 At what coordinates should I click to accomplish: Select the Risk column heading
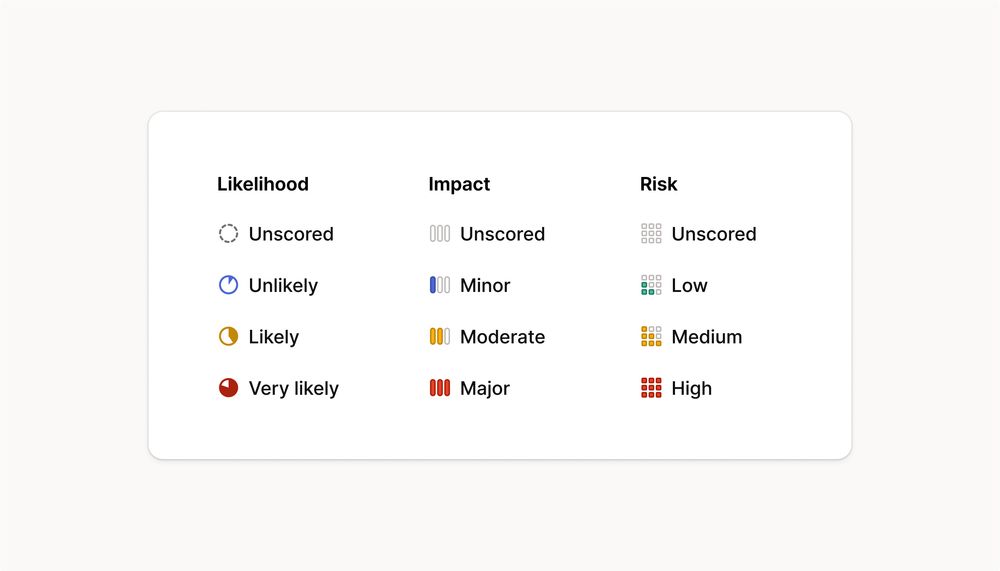click(x=658, y=184)
